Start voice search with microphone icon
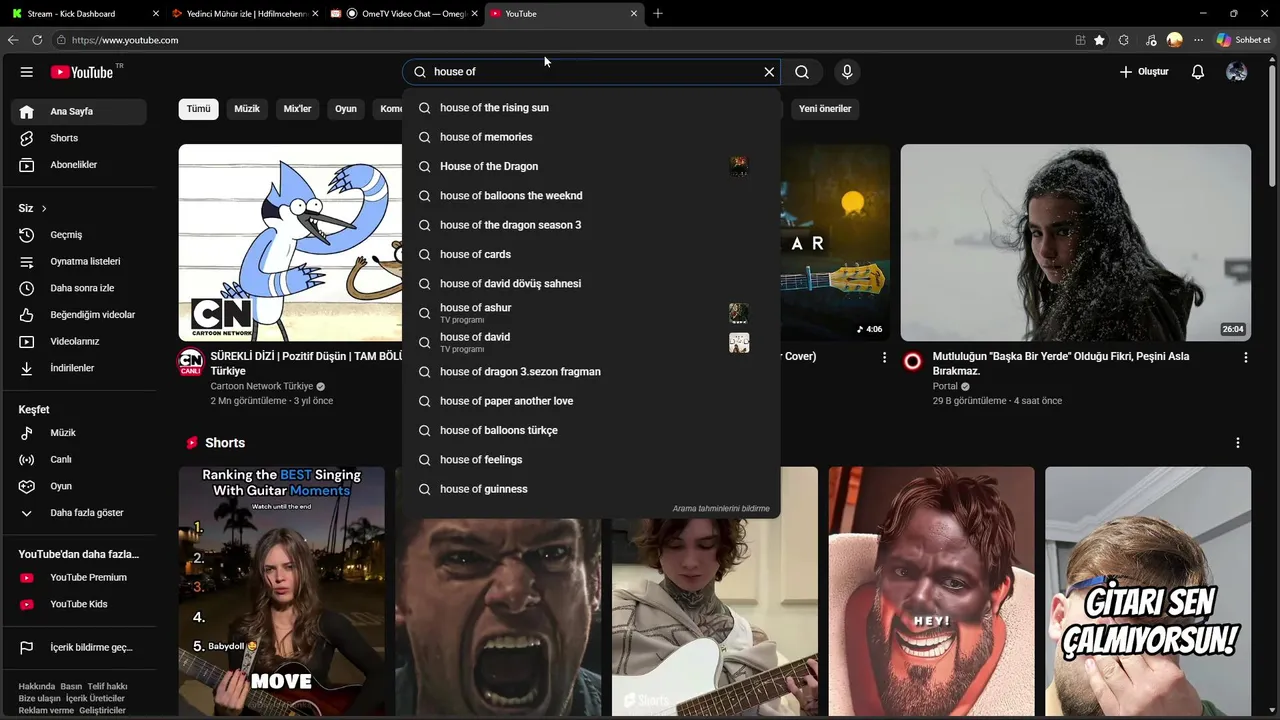Image resolution: width=1280 pixels, height=720 pixels. coord(847,72)
